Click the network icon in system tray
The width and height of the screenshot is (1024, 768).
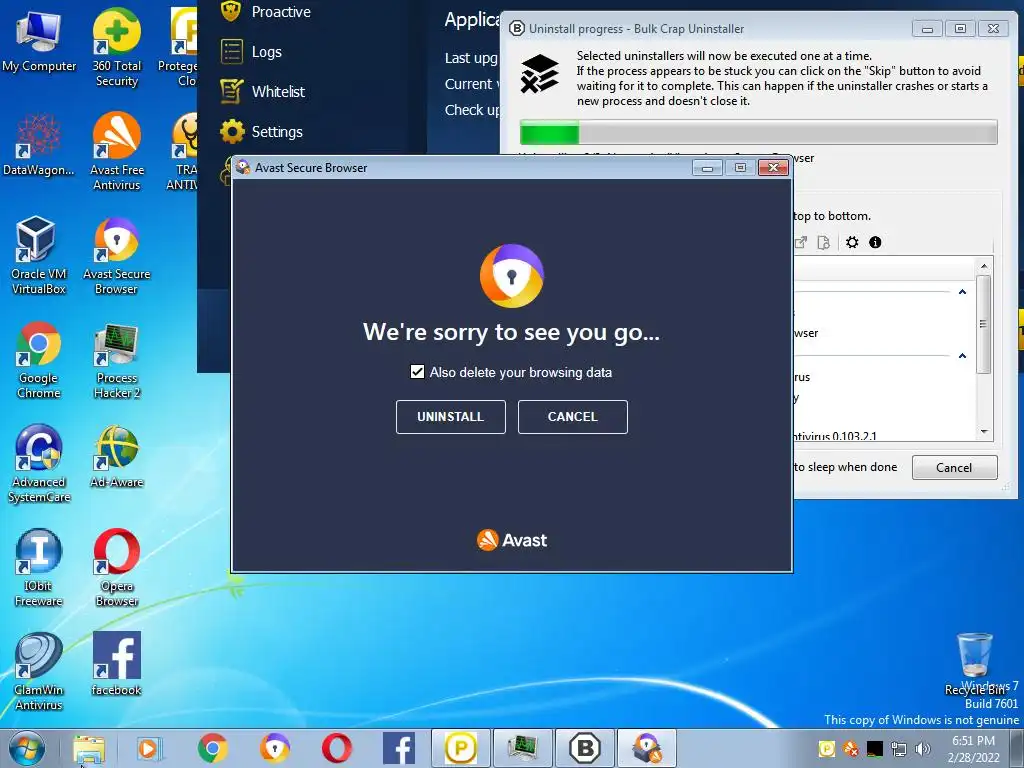pos(899,749)
